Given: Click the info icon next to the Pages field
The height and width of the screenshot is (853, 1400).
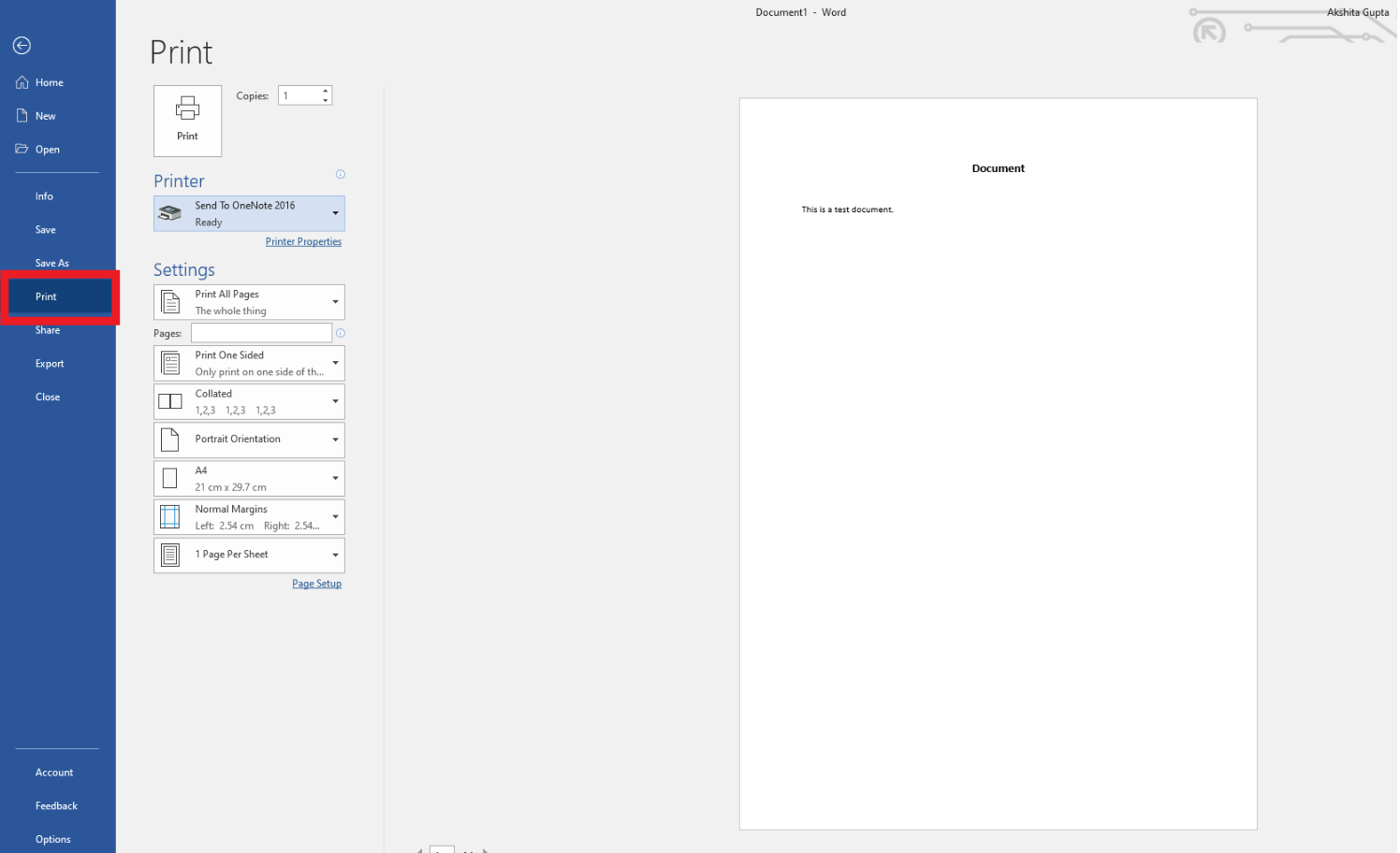Looking at the screenshot, I should pyautogui.click(x=341, y=332).
